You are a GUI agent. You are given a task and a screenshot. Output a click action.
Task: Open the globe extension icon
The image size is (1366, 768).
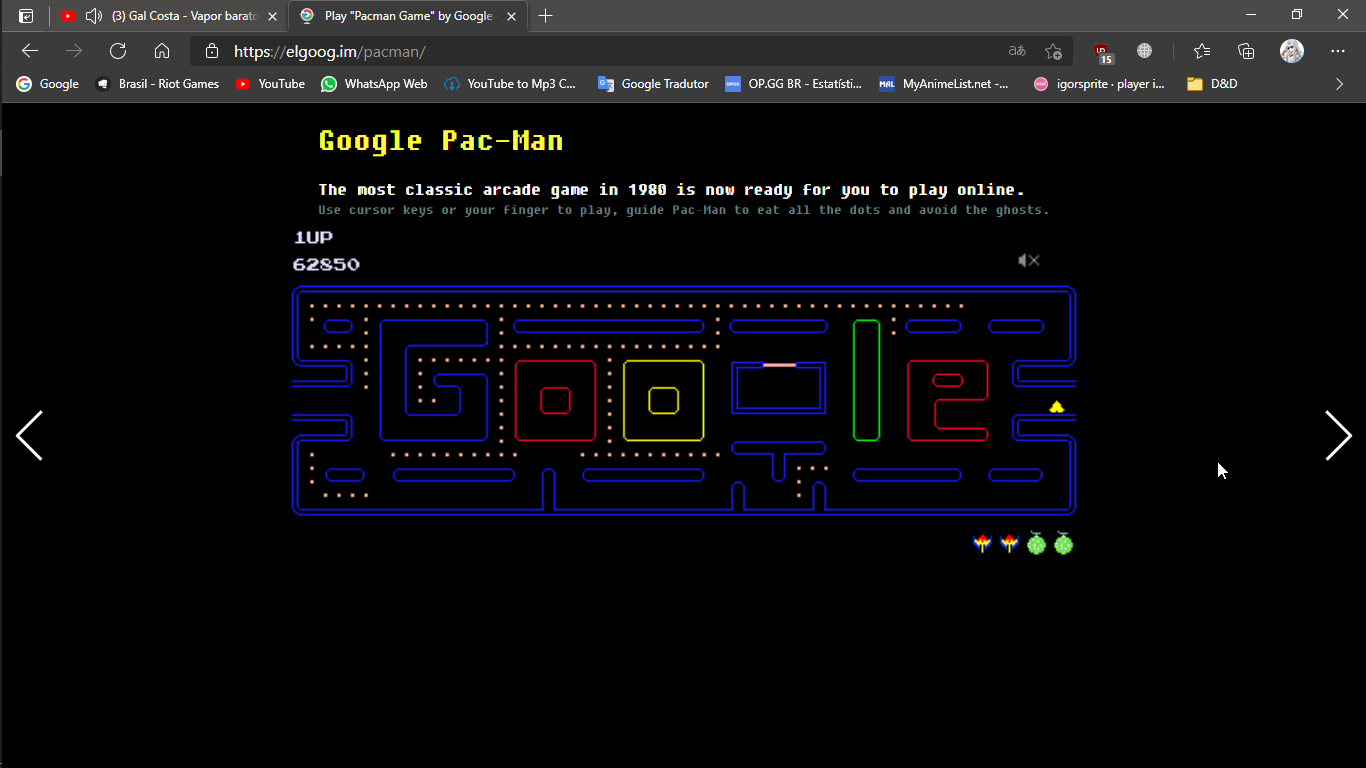(1145, 51)
